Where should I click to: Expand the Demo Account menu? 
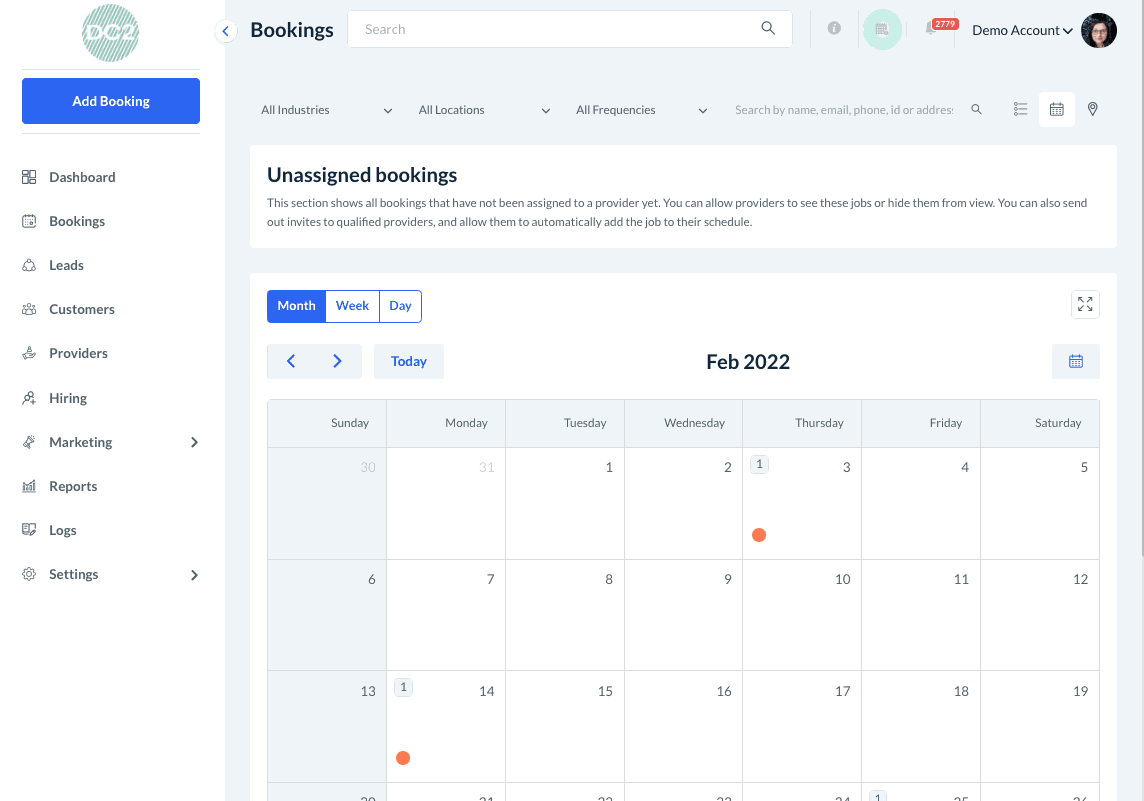click(1022, 30)
